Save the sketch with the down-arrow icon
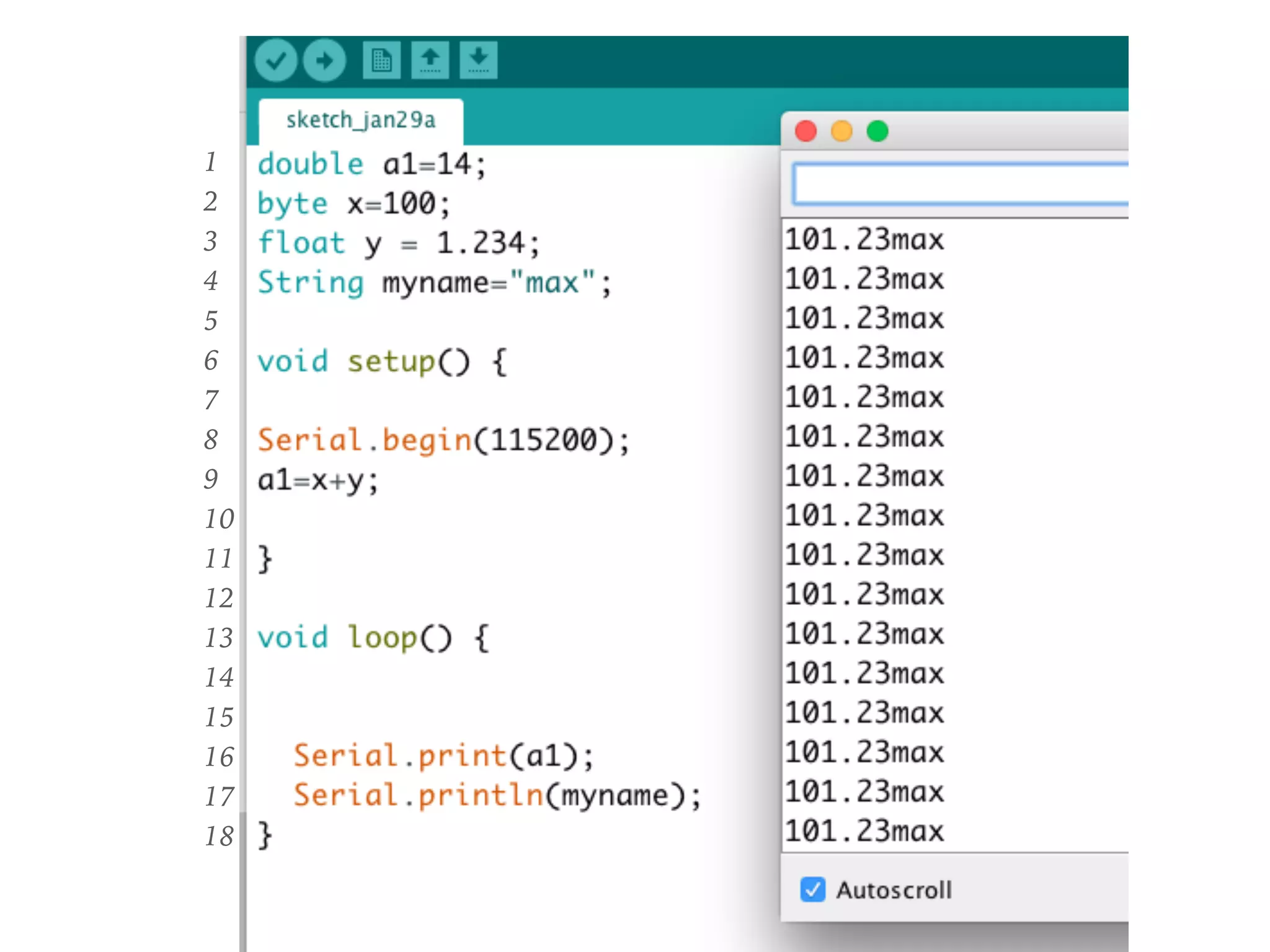The height and width of the screenshot is (952, 1270). coord(478,61)
